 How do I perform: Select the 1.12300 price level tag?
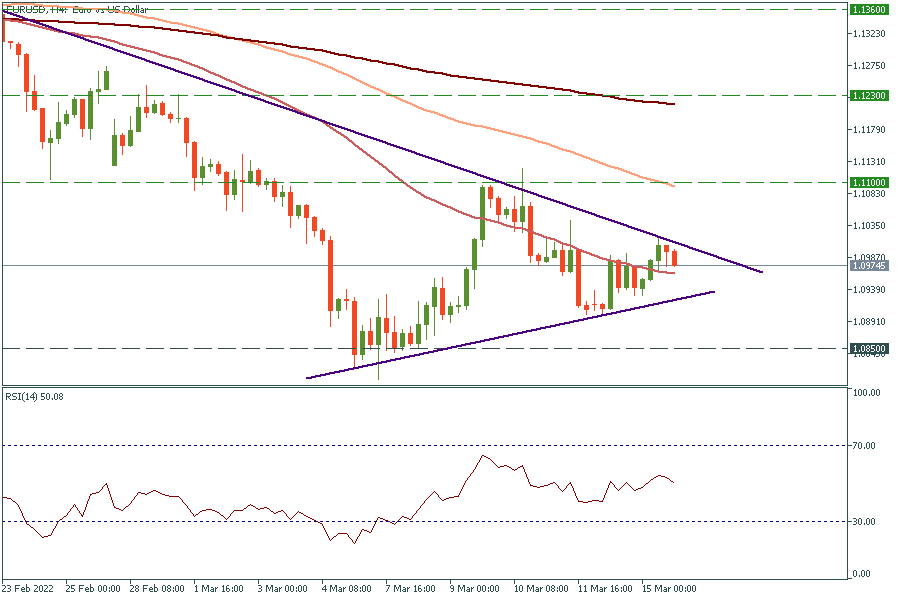pos(865,96)
